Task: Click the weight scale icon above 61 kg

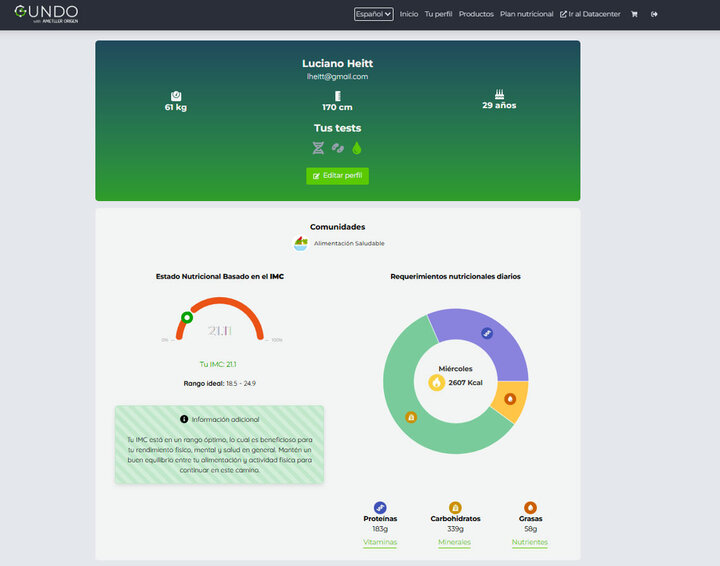Action: point(175,94)
